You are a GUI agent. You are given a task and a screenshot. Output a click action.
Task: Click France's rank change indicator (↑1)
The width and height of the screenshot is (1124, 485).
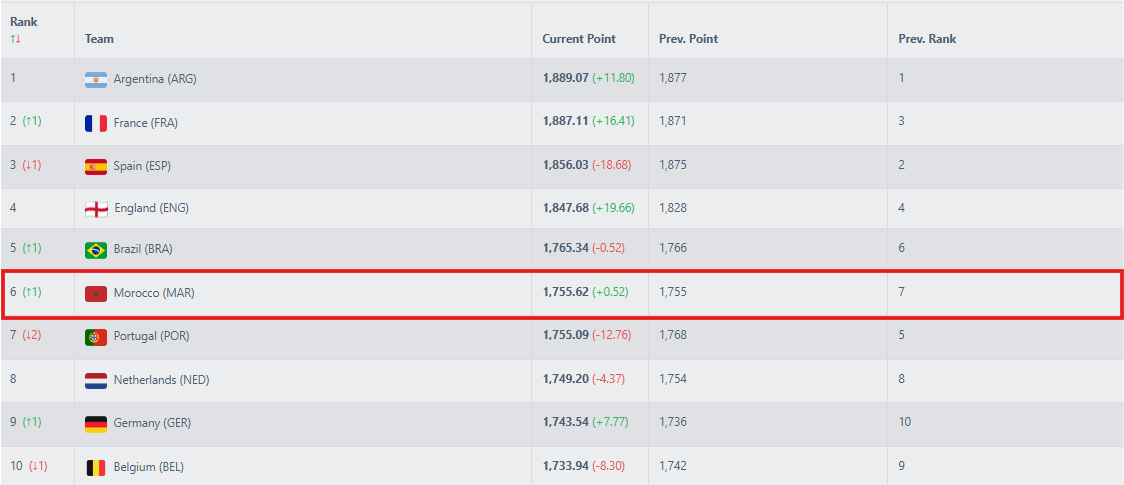tap(32, 121)
